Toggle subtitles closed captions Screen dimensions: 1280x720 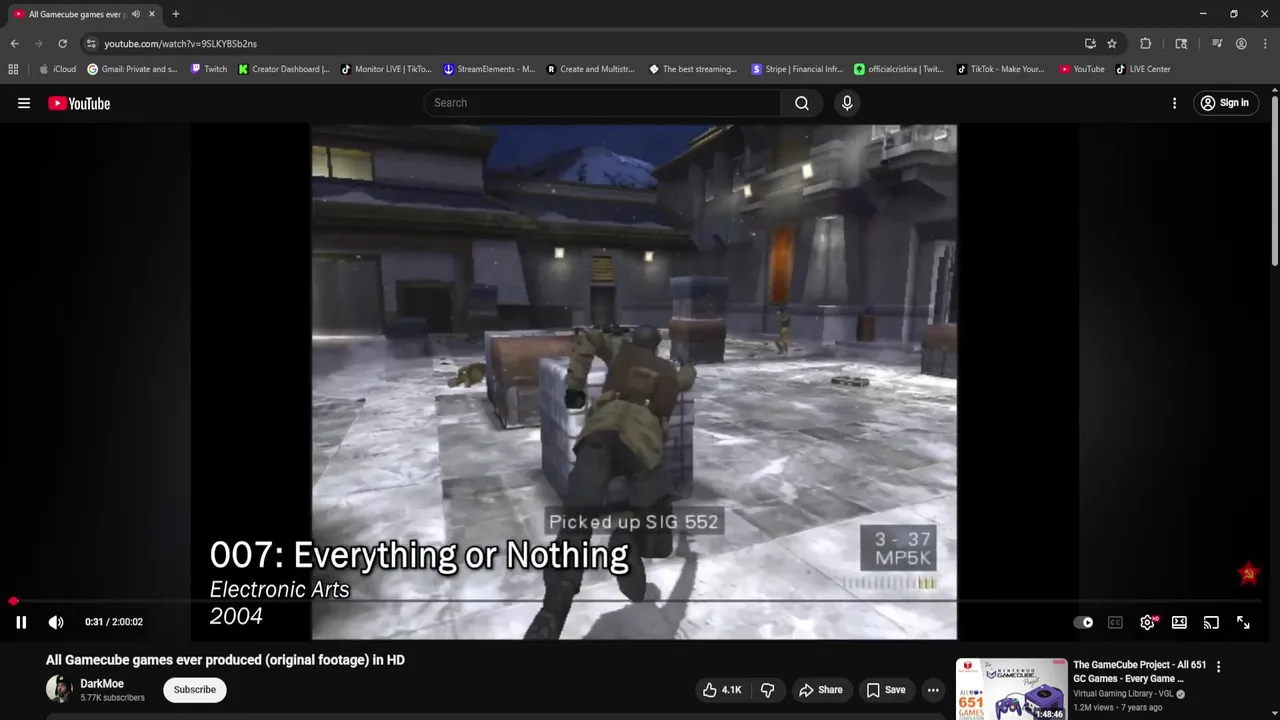pos(1115,622)
